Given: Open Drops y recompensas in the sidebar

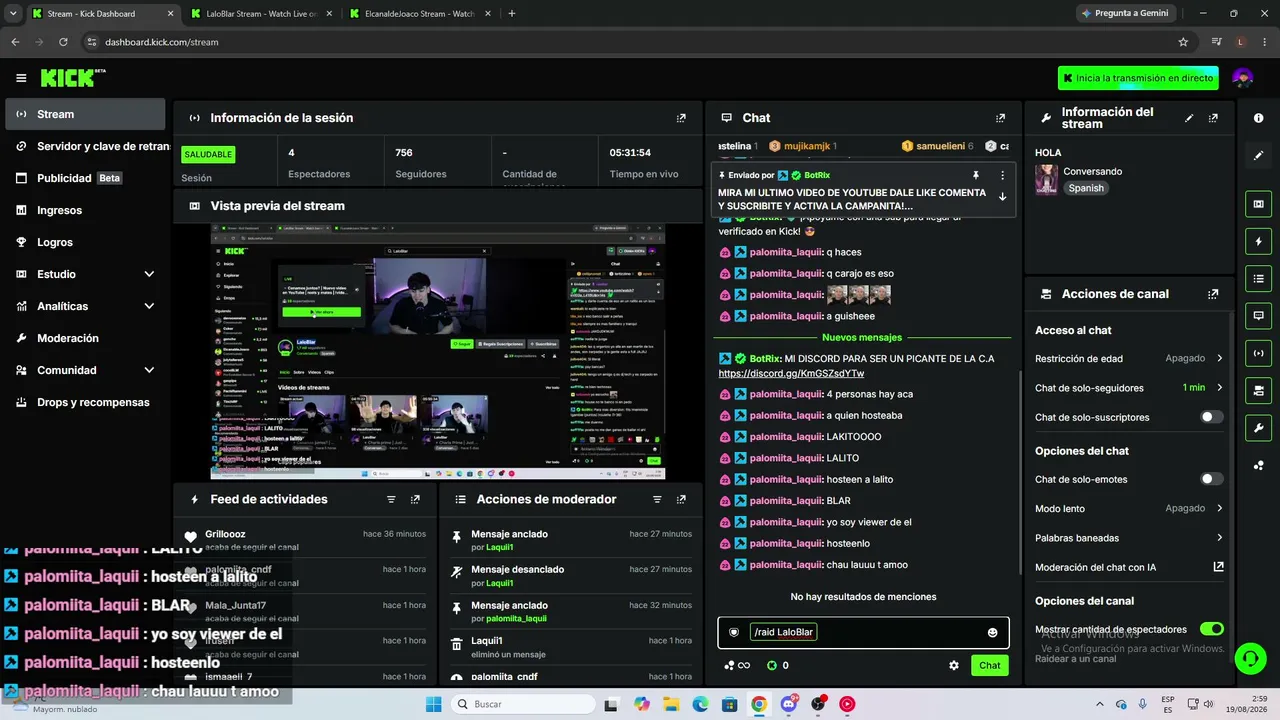Looking at the screenshot, I should 85,402.
